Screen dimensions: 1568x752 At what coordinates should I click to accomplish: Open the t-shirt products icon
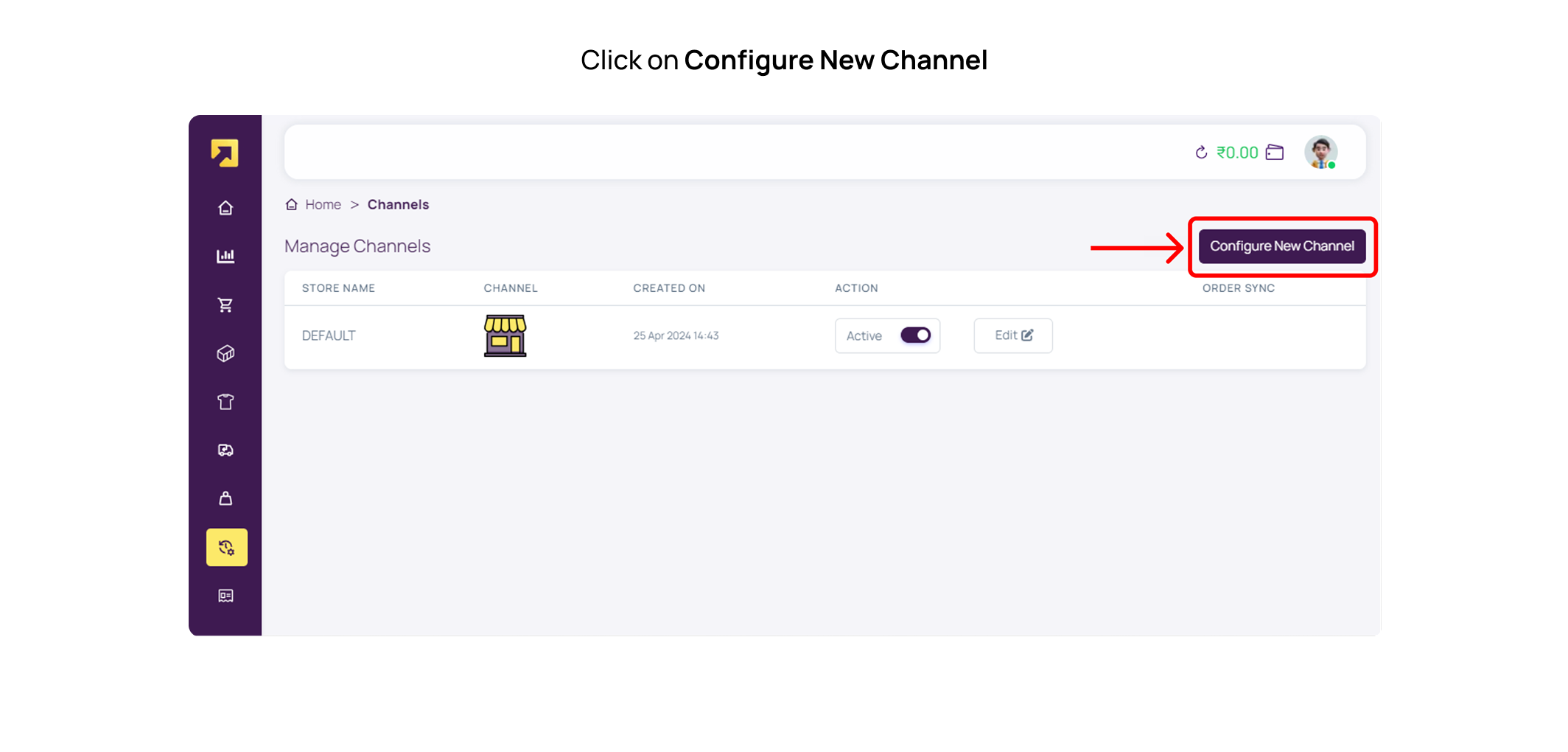coord(225,402)
